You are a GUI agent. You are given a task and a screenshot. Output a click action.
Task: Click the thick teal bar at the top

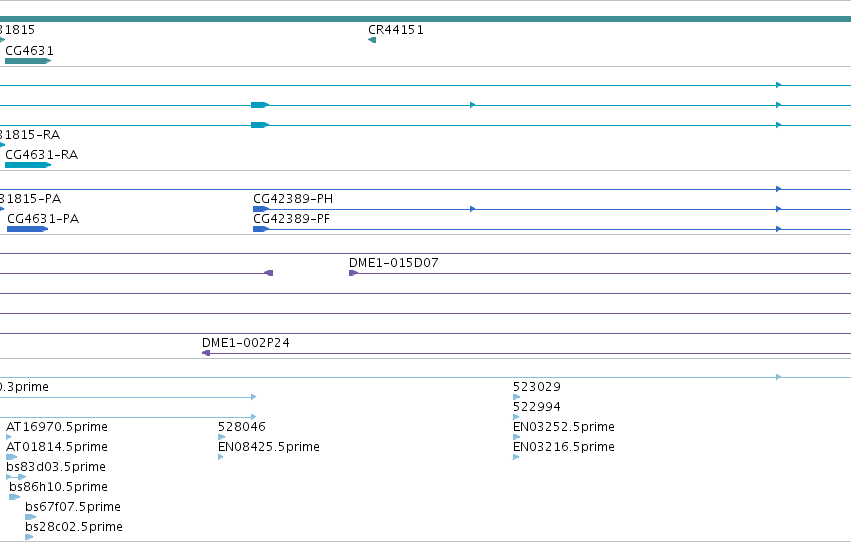tap(426, 19)
